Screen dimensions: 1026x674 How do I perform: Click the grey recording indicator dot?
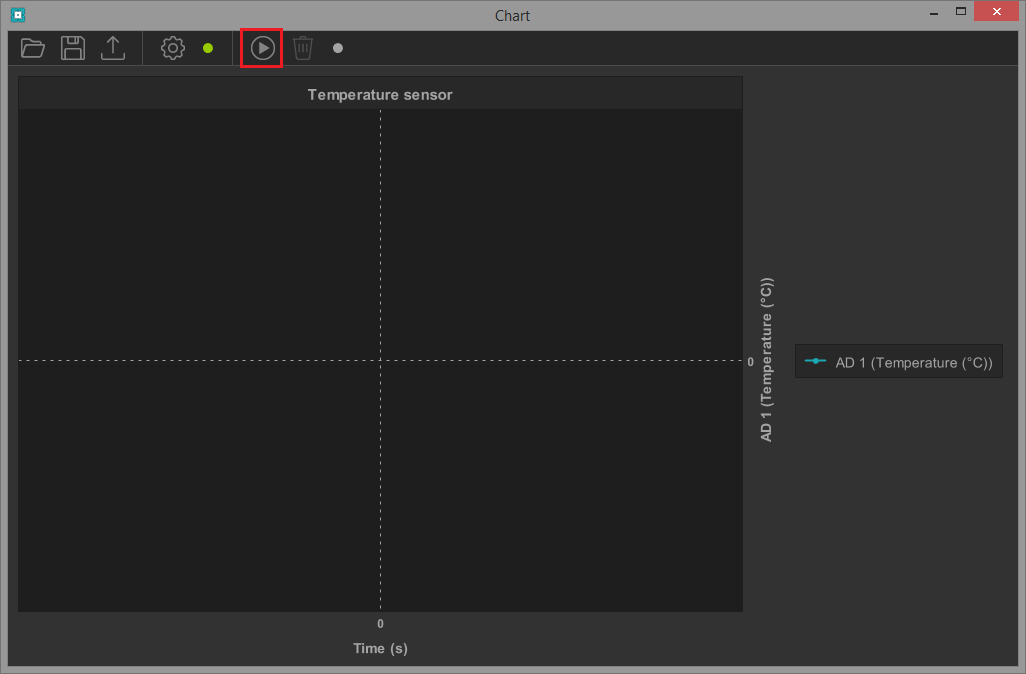point(338,48)
